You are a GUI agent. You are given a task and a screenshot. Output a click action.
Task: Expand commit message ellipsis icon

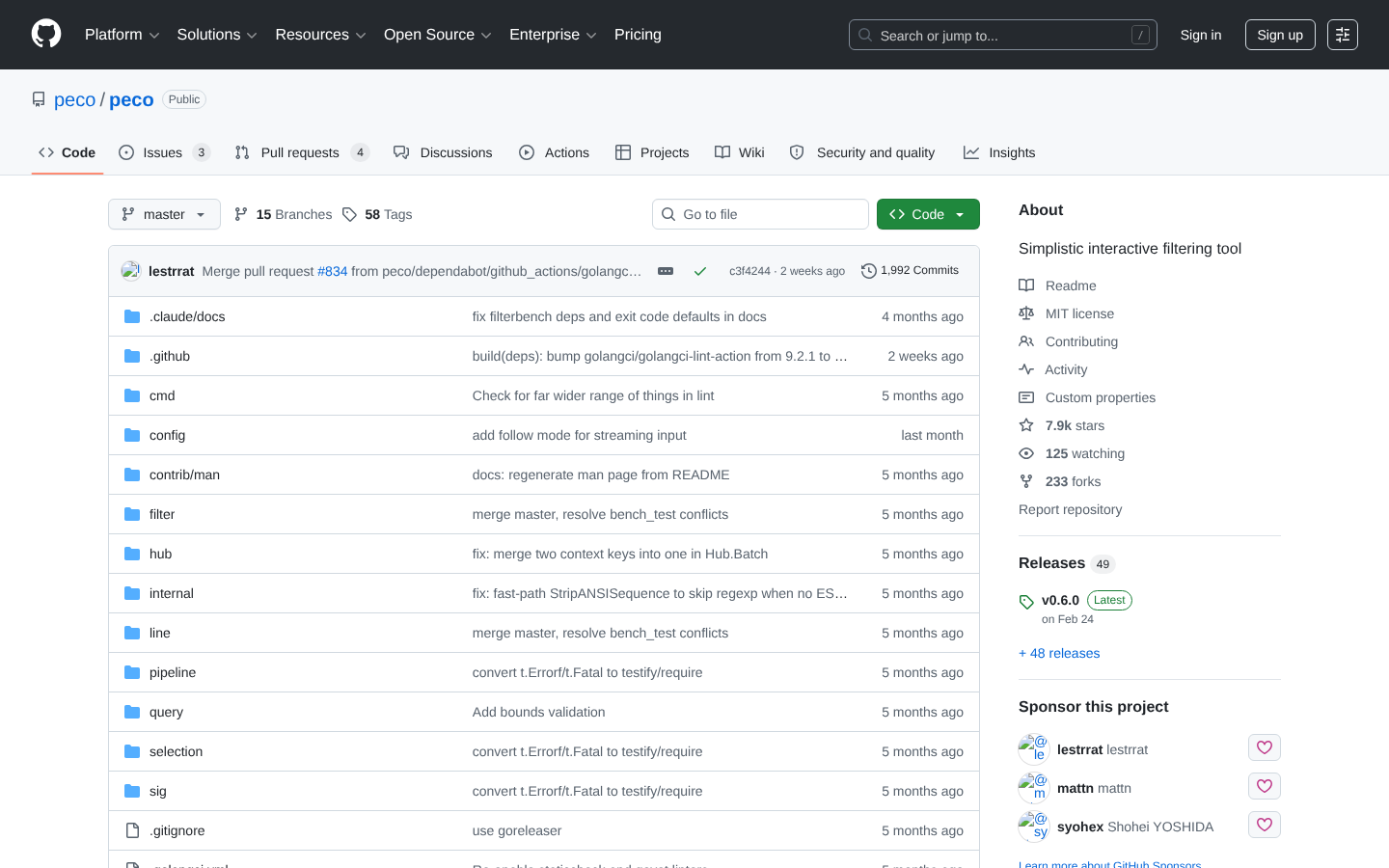(666, 271)
